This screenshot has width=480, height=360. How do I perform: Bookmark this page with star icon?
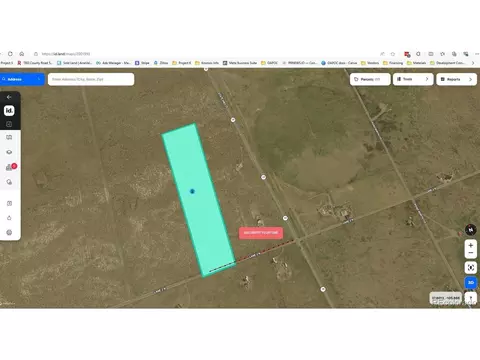[393, 54]
